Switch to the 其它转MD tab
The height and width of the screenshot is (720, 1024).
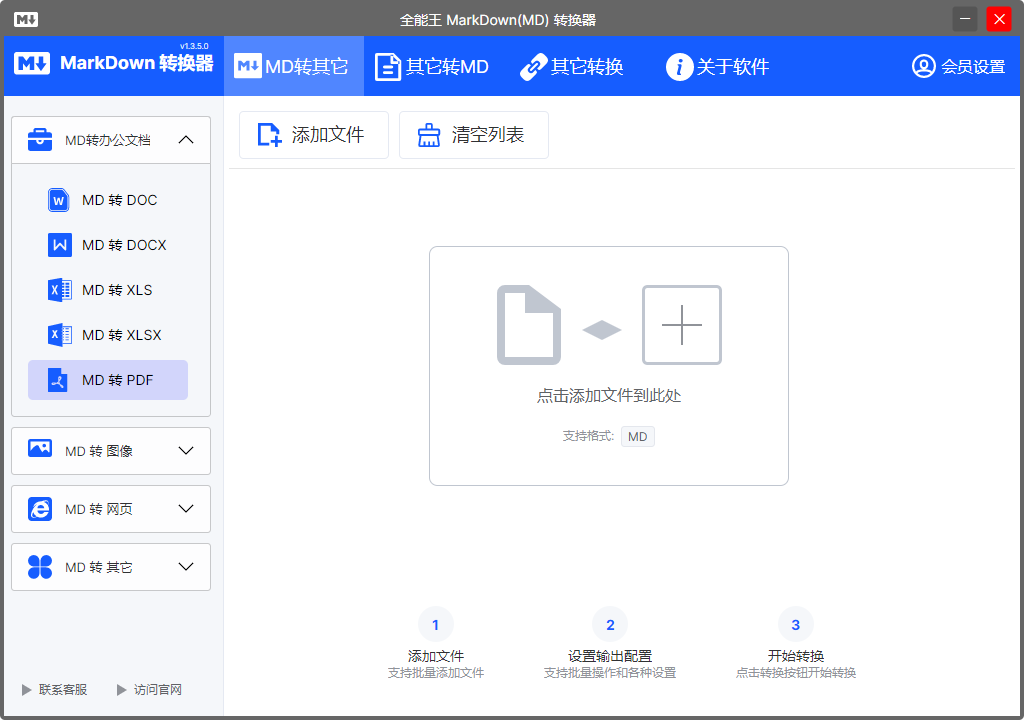pyautogui.click(x=432, y=66)
